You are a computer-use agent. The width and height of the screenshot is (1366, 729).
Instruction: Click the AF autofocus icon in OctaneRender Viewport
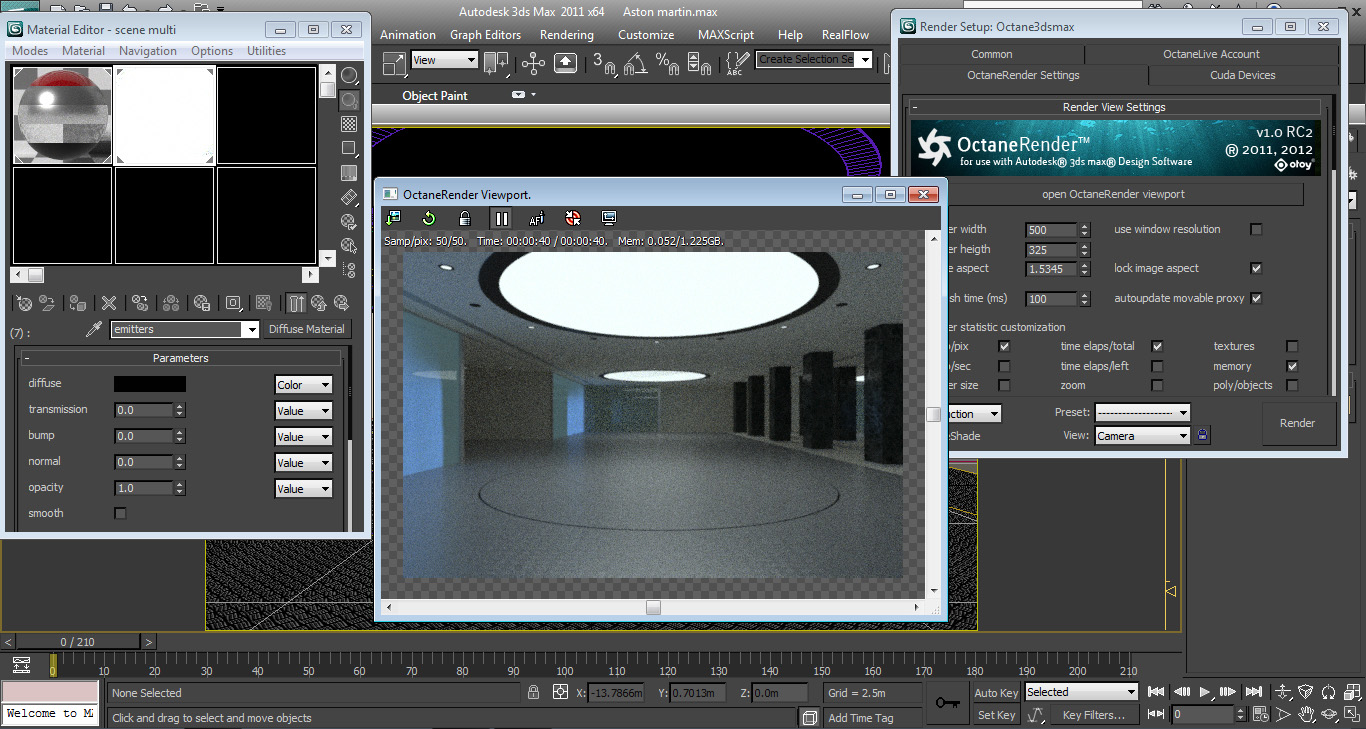coord(536,218)
